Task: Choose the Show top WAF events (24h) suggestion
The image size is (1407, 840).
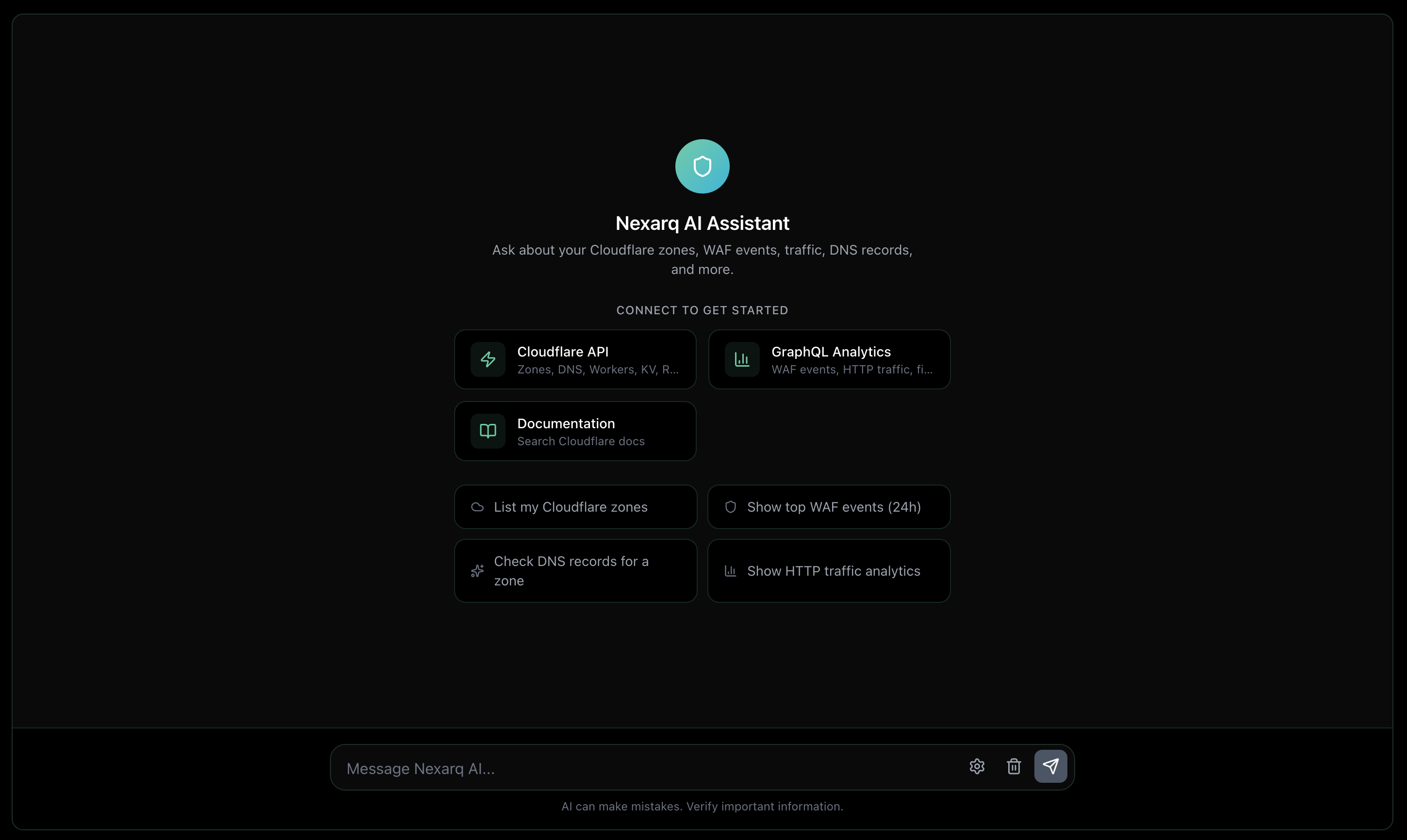Action: tap(829, 507)
